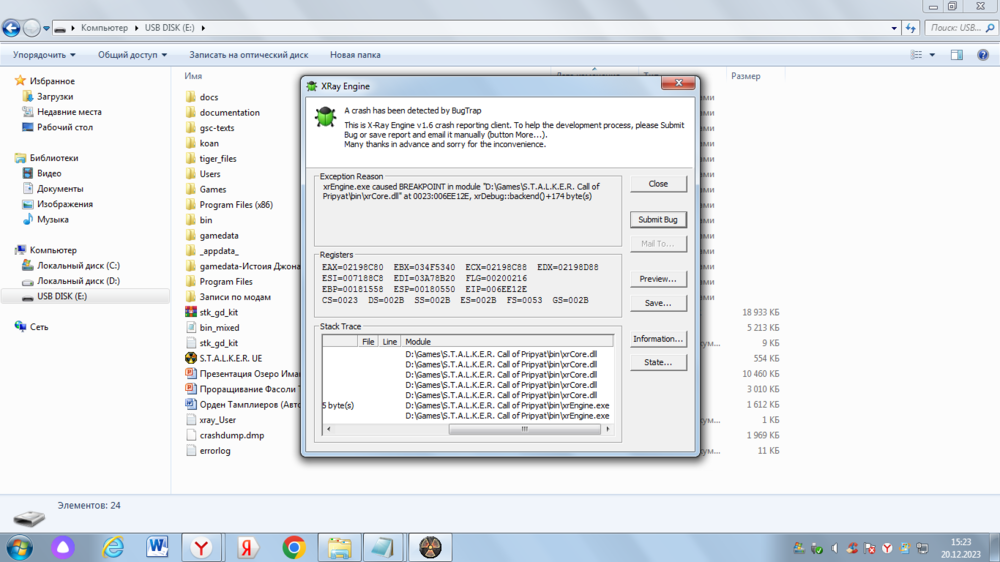The width and height of the screenshot is (1000, 562).
Task: Change view mode icon in Explorer toolbar
Action: 916,55
